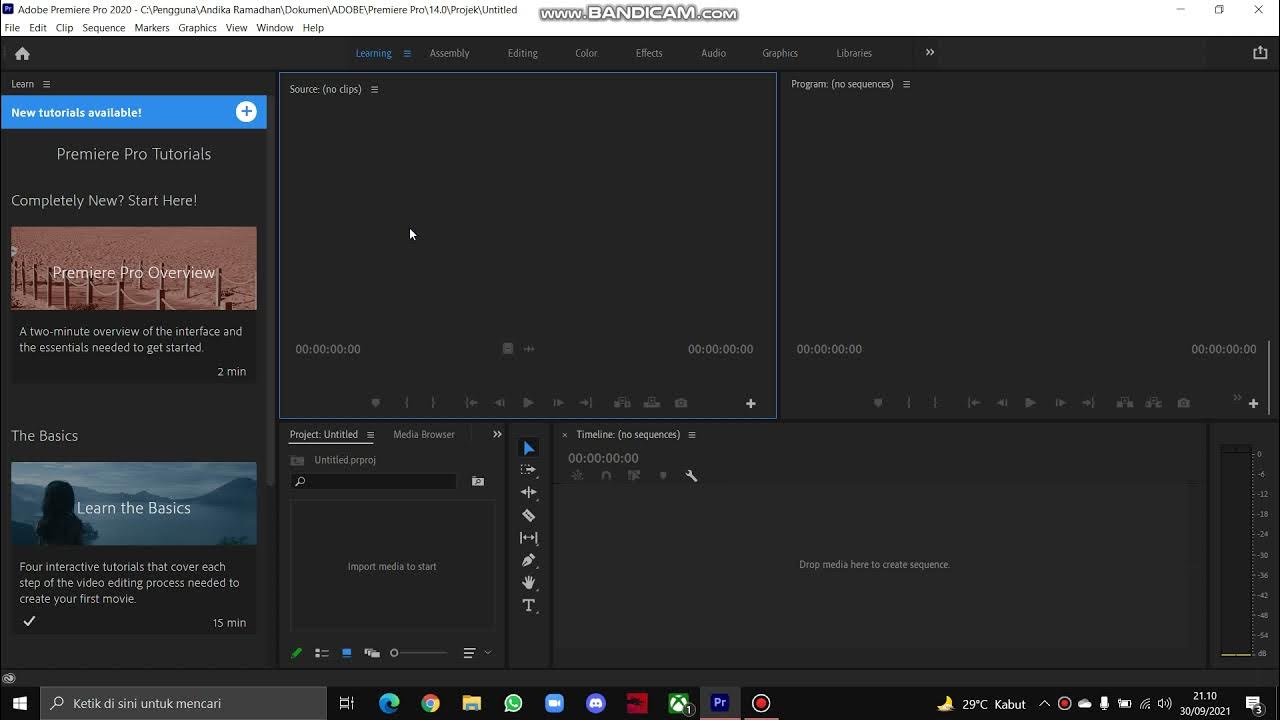Select the Hand tool

[529, 583]
